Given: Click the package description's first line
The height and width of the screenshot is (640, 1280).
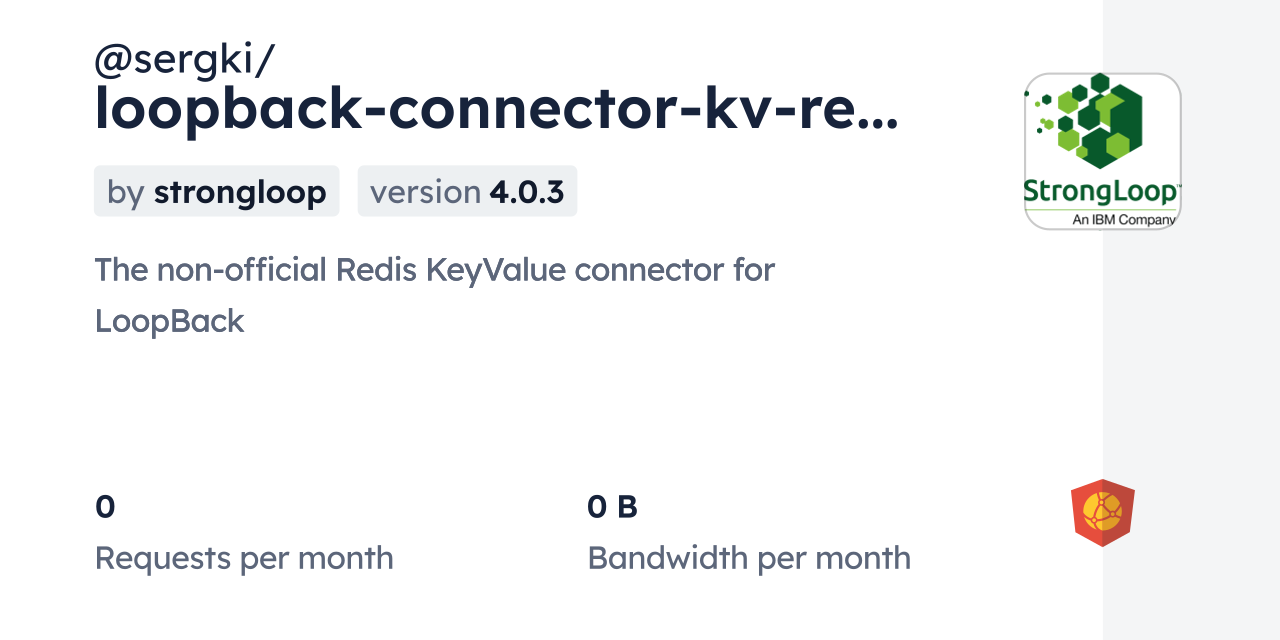Looking at the screenshot, I should click(x=434, y=269).
